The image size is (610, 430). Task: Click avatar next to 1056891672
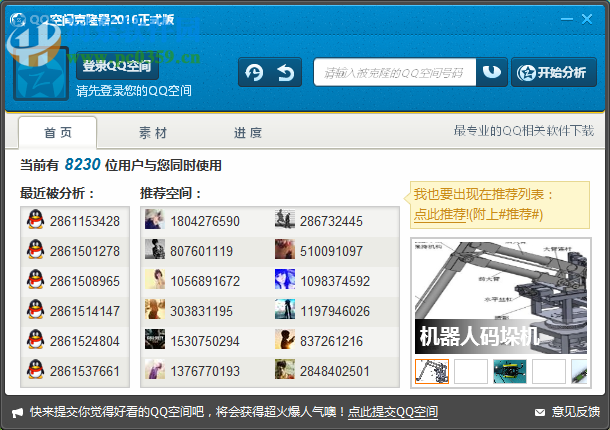[155, 279]
